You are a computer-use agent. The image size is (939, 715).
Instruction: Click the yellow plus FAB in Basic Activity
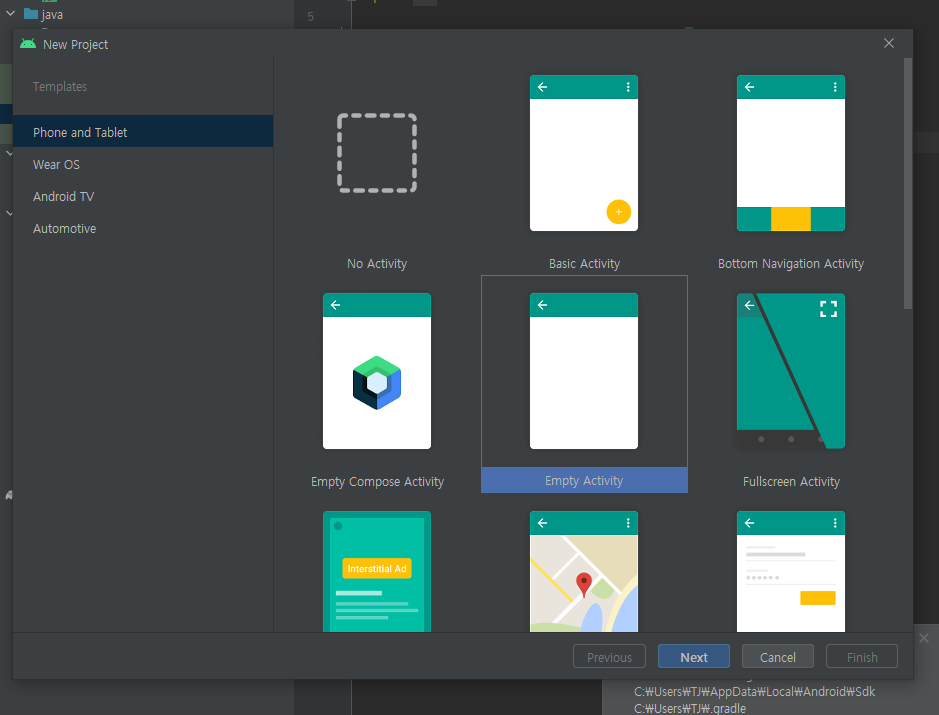619,212
